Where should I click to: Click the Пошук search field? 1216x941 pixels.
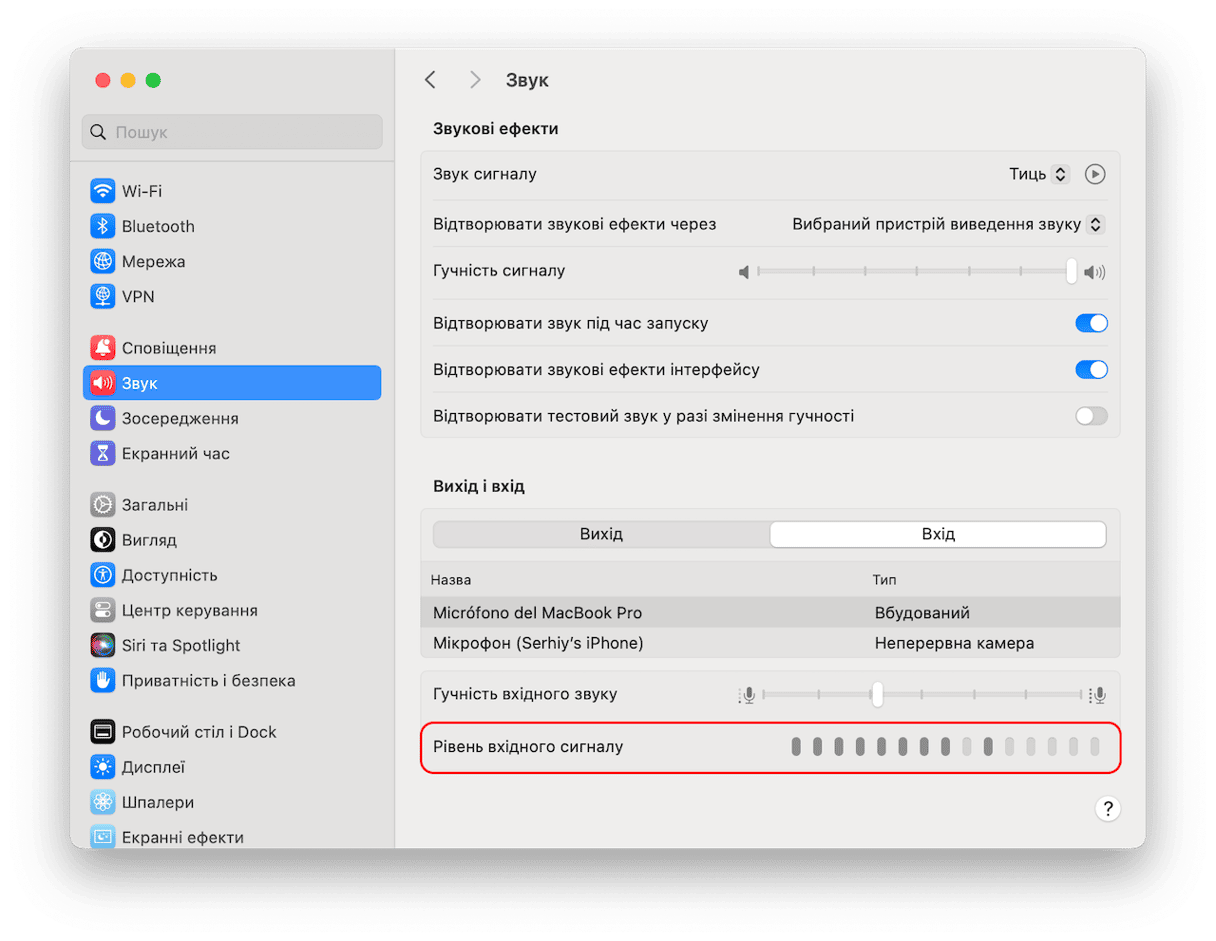pyautogui.click(x=232, y=132)
